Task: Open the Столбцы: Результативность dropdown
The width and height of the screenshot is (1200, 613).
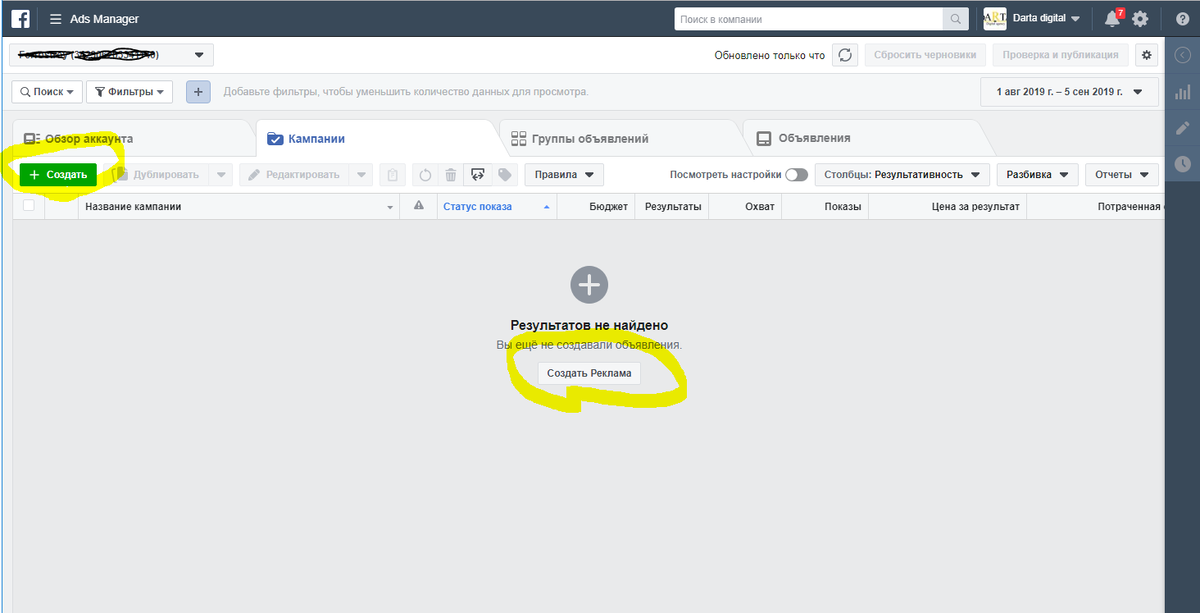Action: tap(902, 175)
